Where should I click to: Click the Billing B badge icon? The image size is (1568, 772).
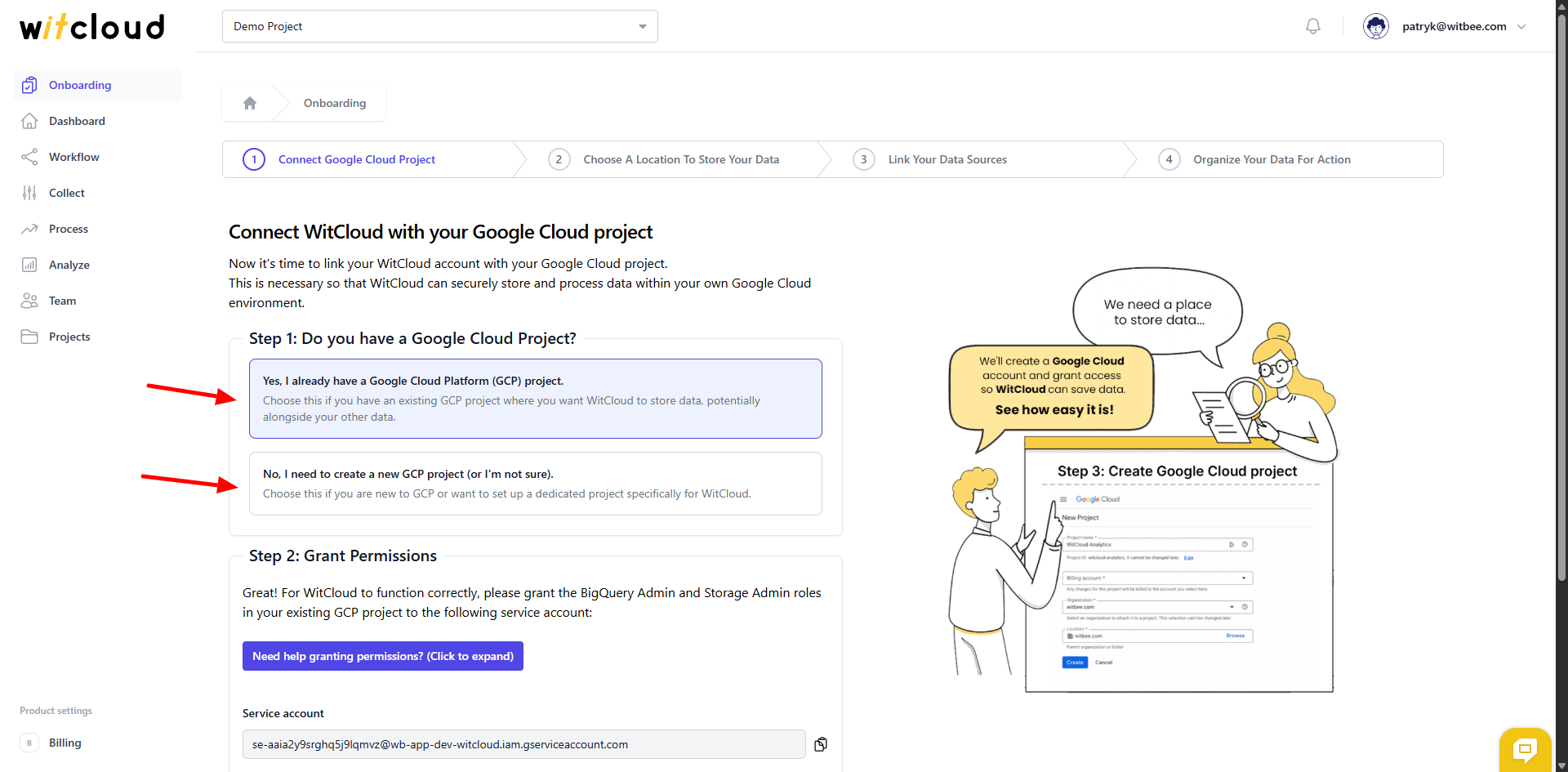(29, 743)
